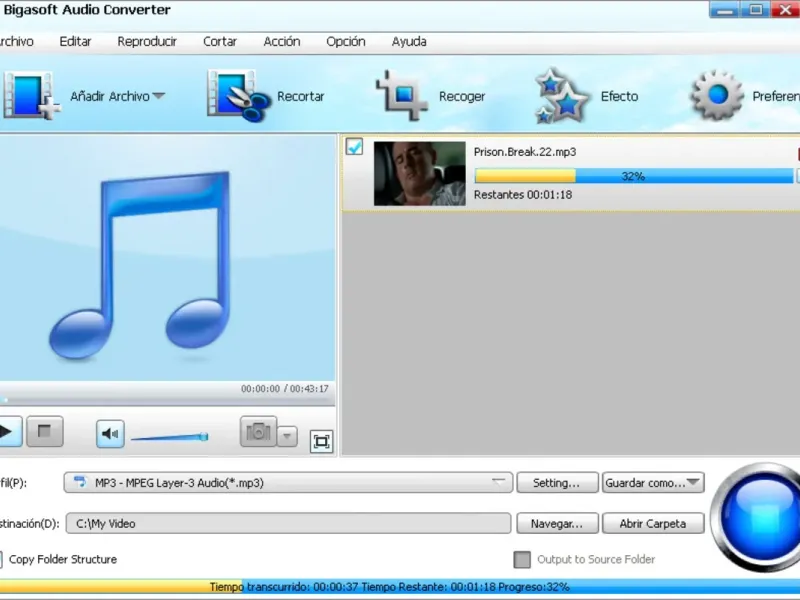The height and width of the screenshot is (600, 800).
Task: Click the Play button in preview
Action: pyautogui.click(x=9, y=432)
